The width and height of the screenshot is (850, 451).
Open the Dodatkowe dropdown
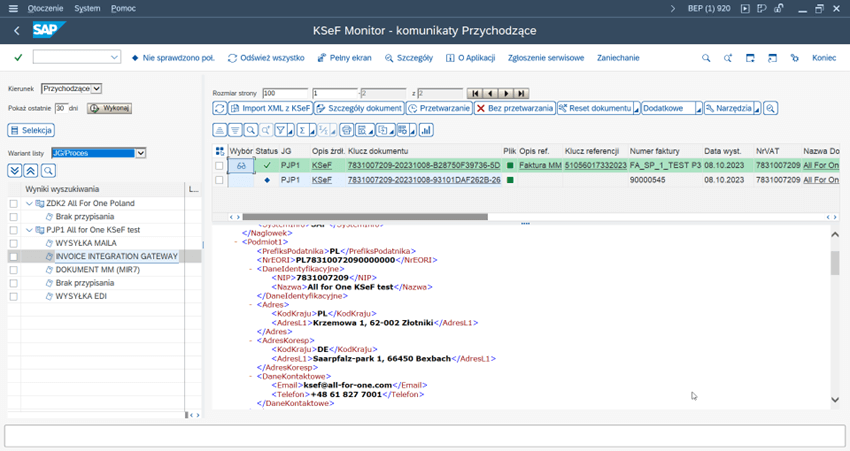pyautogui.click(x=672, y=108)
